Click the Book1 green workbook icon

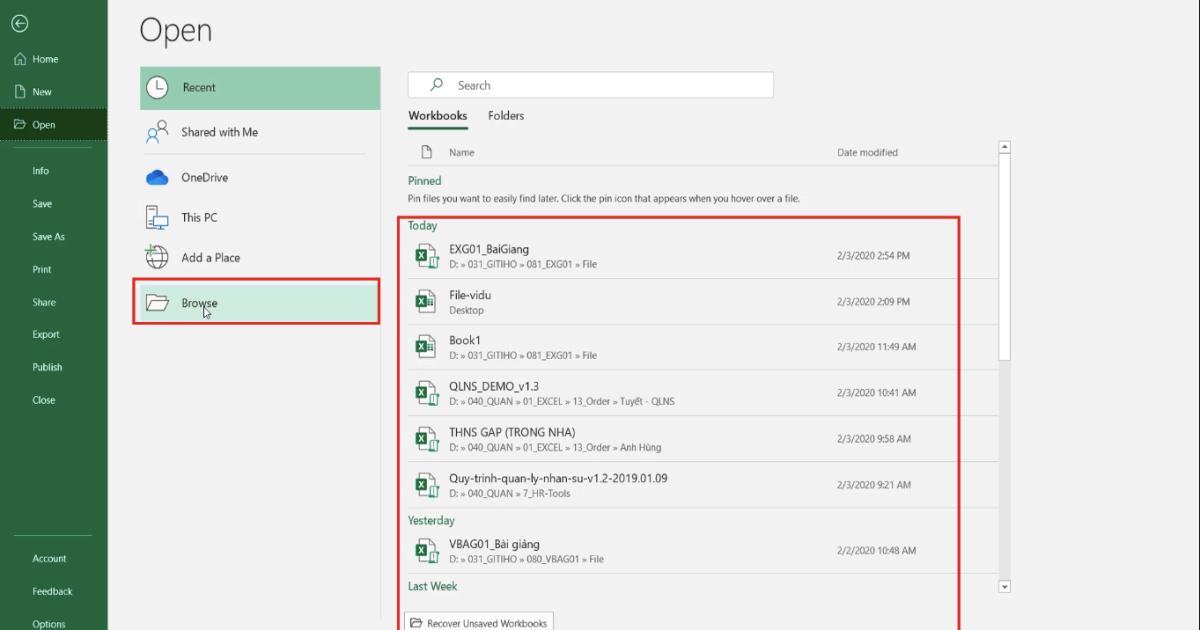(425, 346)
